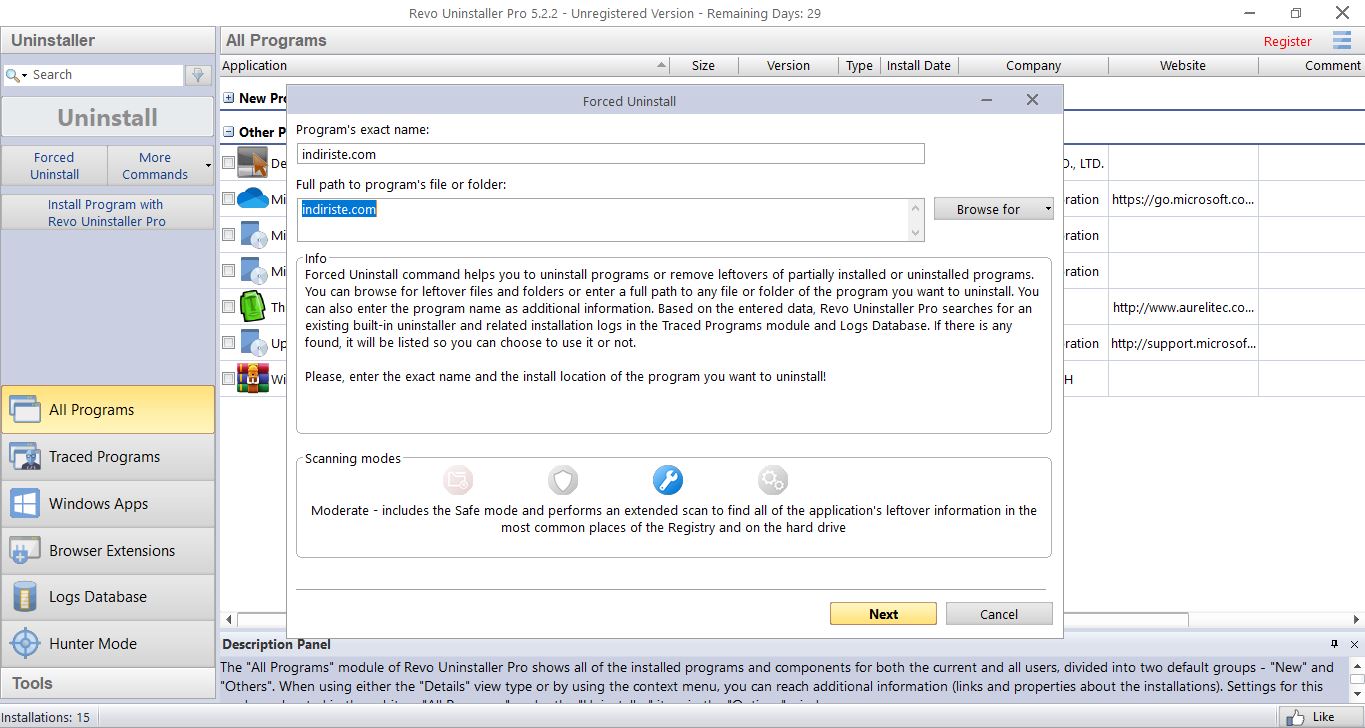The height and width of the screenshot is (728, 1365).
Task: Click the first program's cursor icon
Action: click(253, 163)
